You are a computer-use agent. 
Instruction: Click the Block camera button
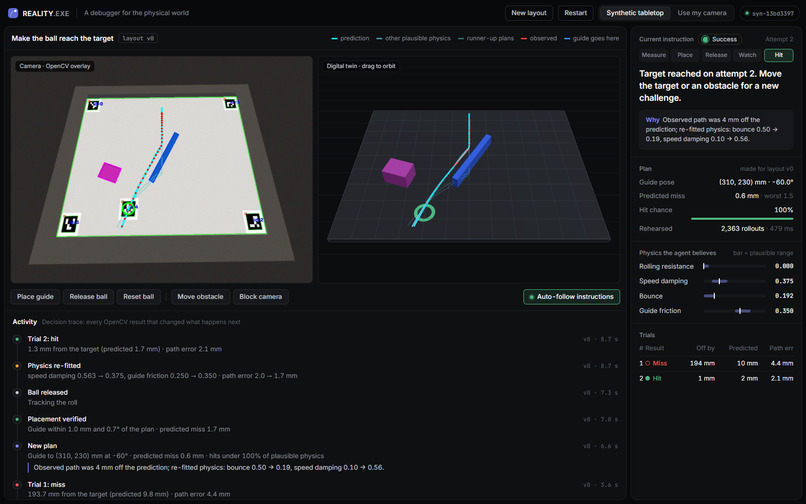click(x=260, y=297)
